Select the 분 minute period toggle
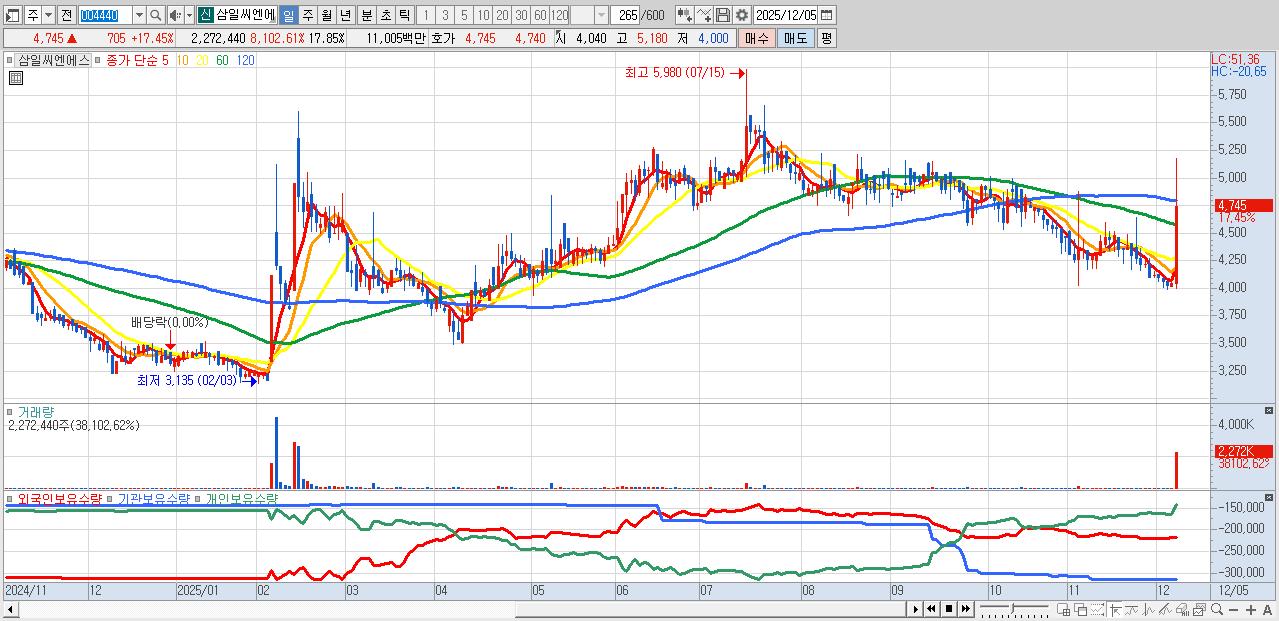This screenshot has height=621, width=1279. (x=366, y=15)
